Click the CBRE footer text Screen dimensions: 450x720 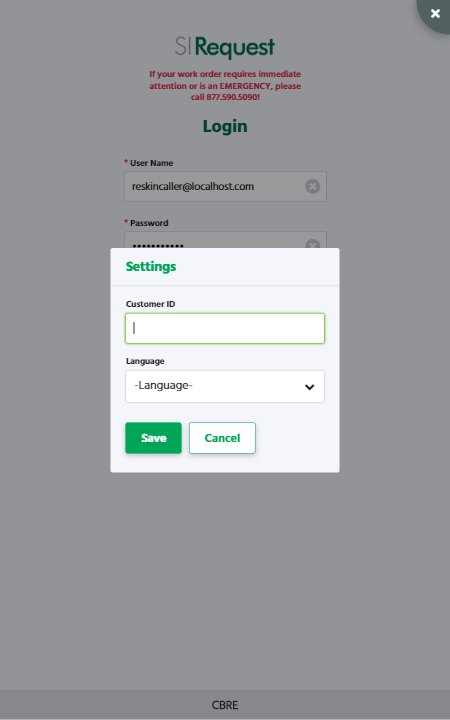click(x=225, y=705)
